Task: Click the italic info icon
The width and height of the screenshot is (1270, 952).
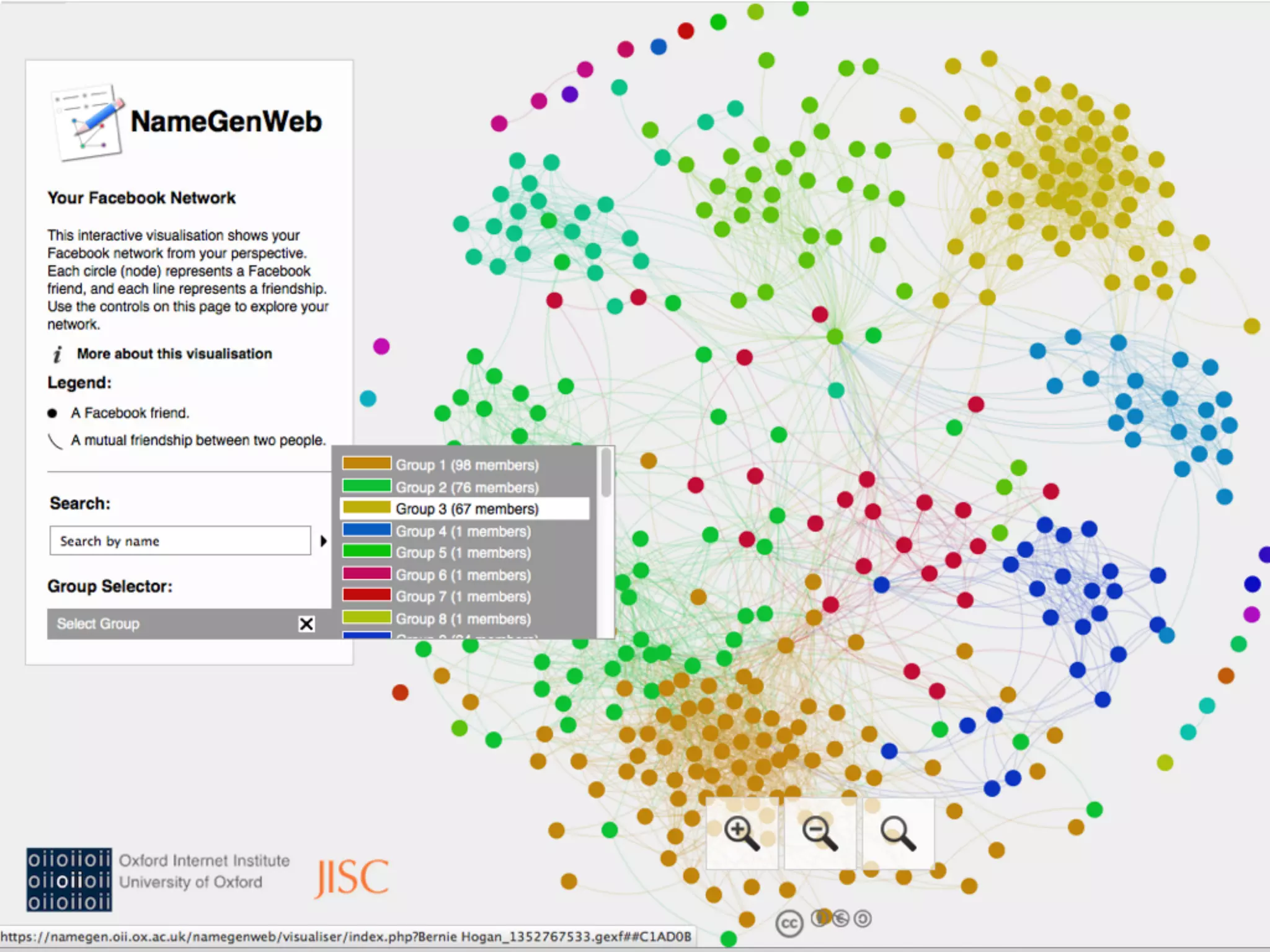Action: (x=58, y=354)
